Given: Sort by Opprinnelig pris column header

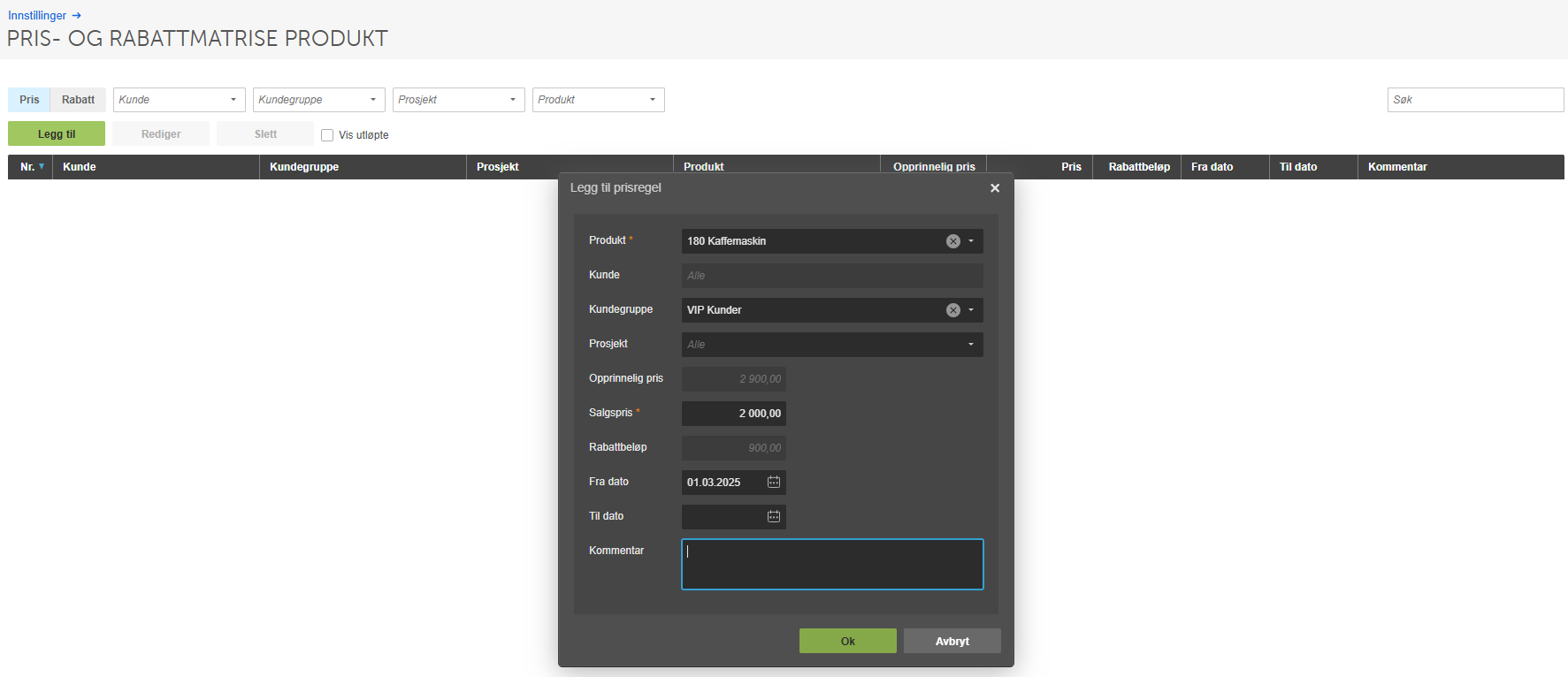Looking at the screenshot, I should (x=934, y=165).
